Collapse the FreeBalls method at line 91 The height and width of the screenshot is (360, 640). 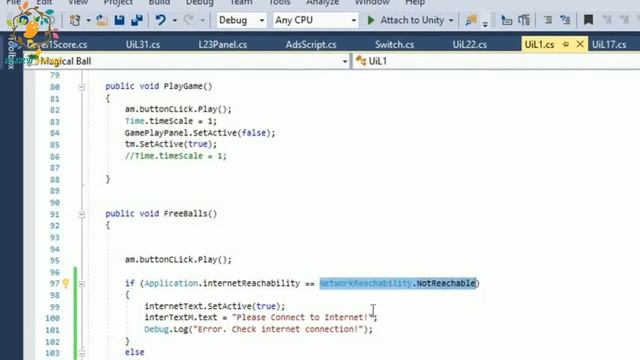[x=82, y=214]
